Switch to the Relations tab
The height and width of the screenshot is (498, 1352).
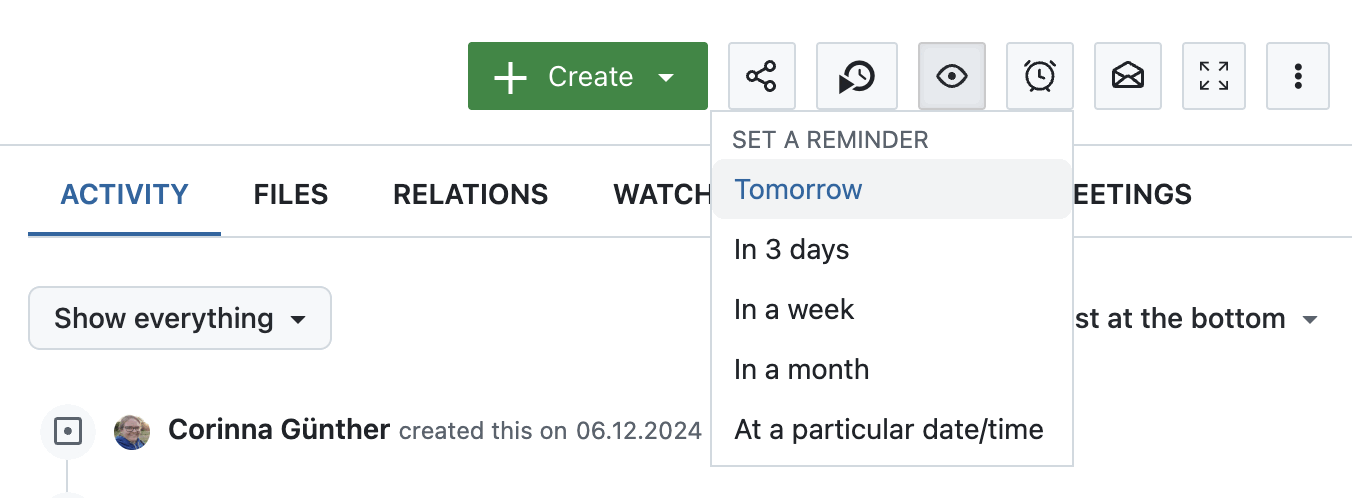(470, 194)
